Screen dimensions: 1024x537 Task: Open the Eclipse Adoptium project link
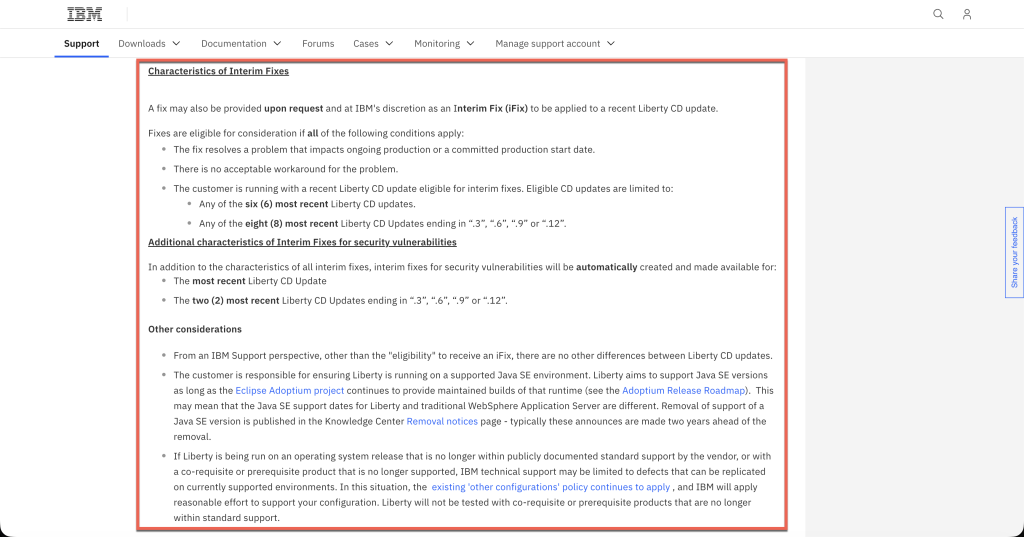[289, 390]
